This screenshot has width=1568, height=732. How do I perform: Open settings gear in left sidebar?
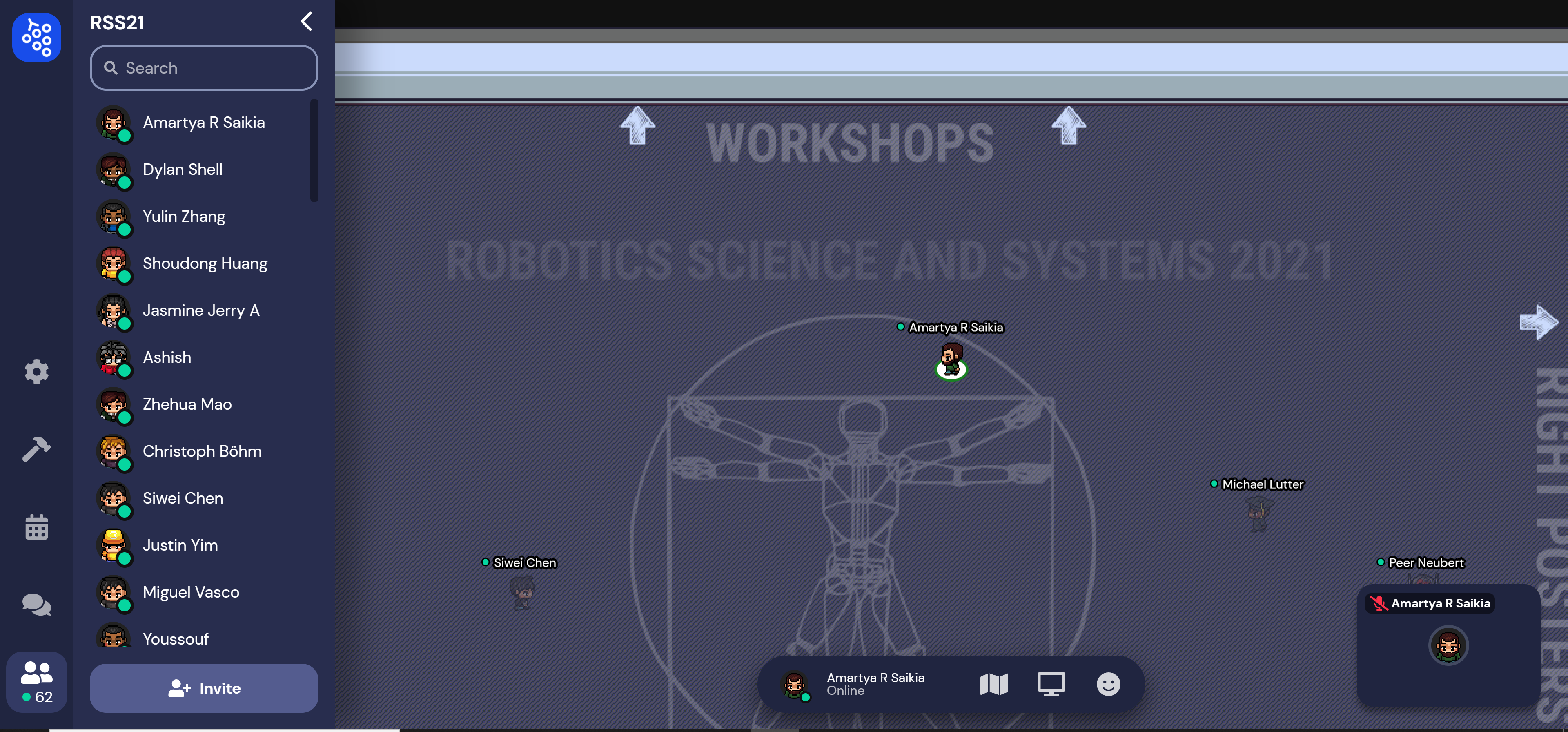[36, 371]
